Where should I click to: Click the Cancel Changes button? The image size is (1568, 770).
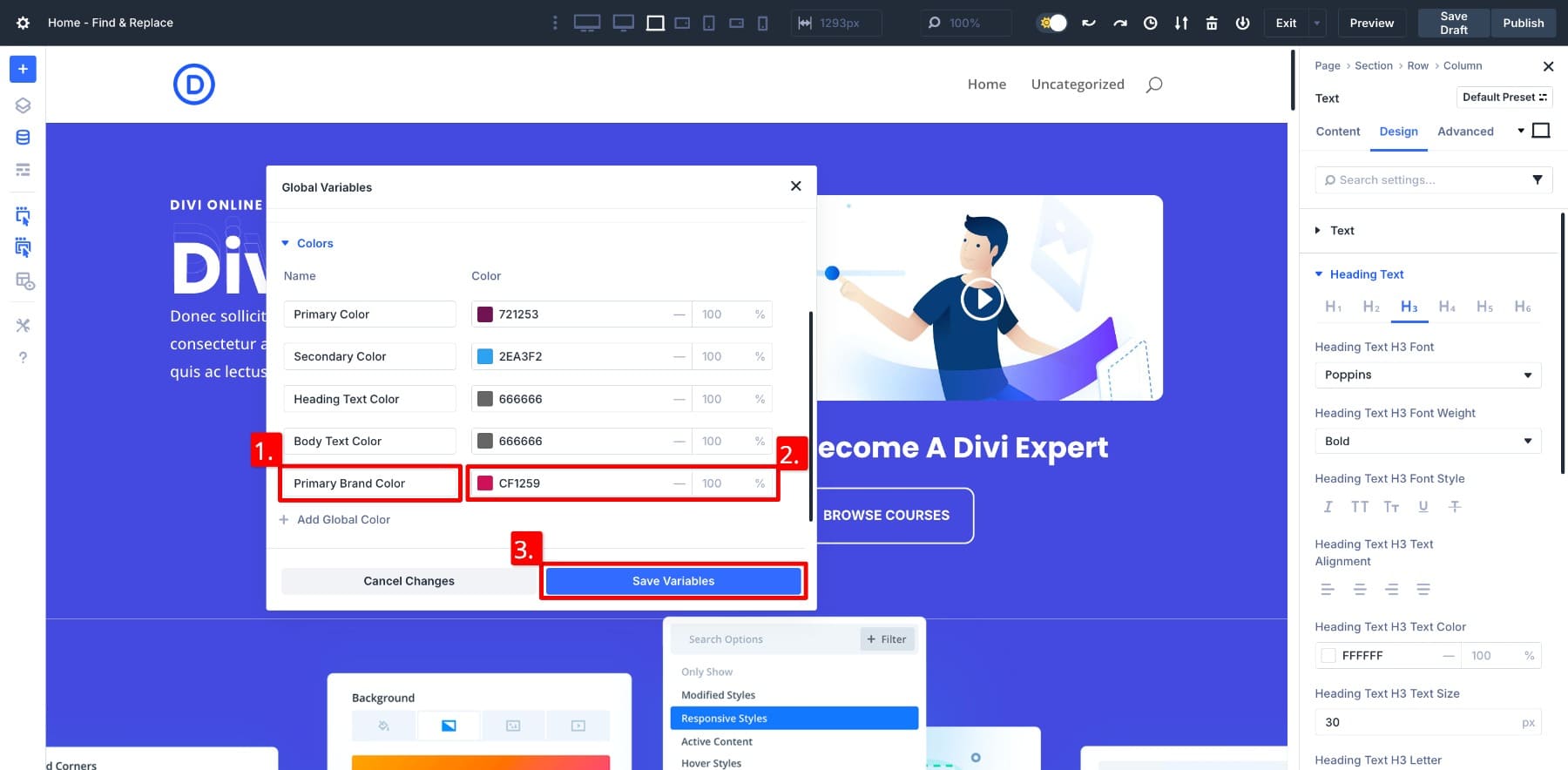[409, 581]
